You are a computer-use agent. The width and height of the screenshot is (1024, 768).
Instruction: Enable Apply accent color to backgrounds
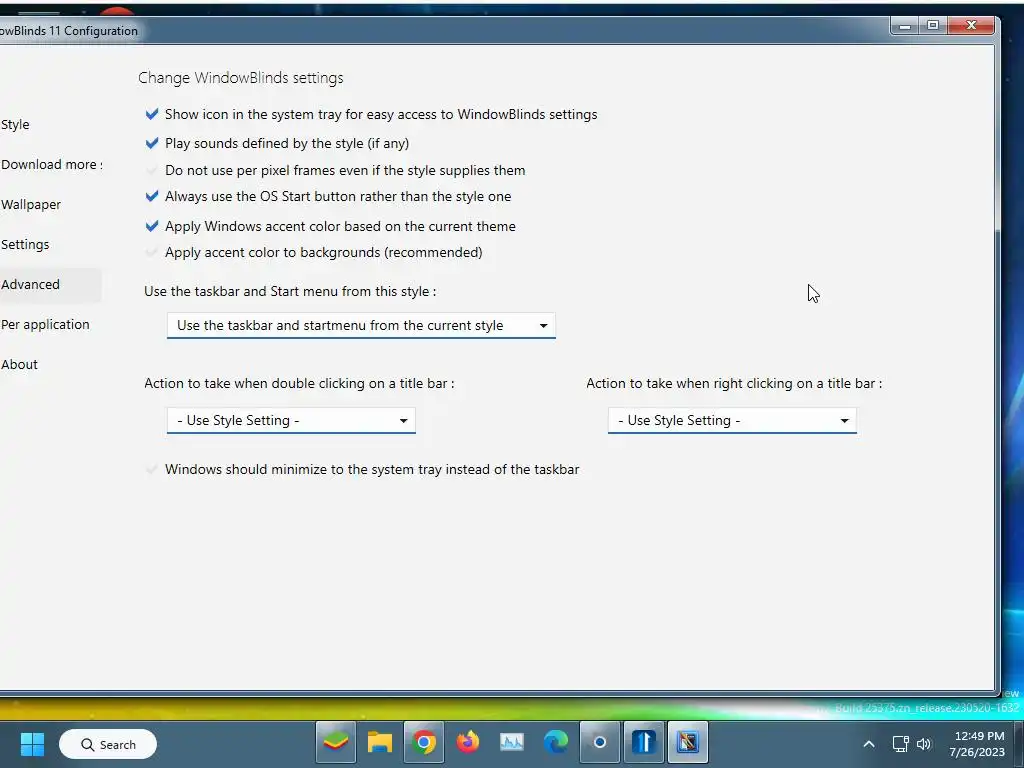coord(152,253)
